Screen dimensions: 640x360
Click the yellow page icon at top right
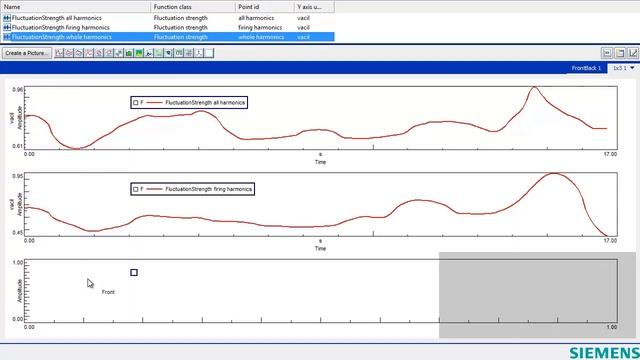(620, 53)
